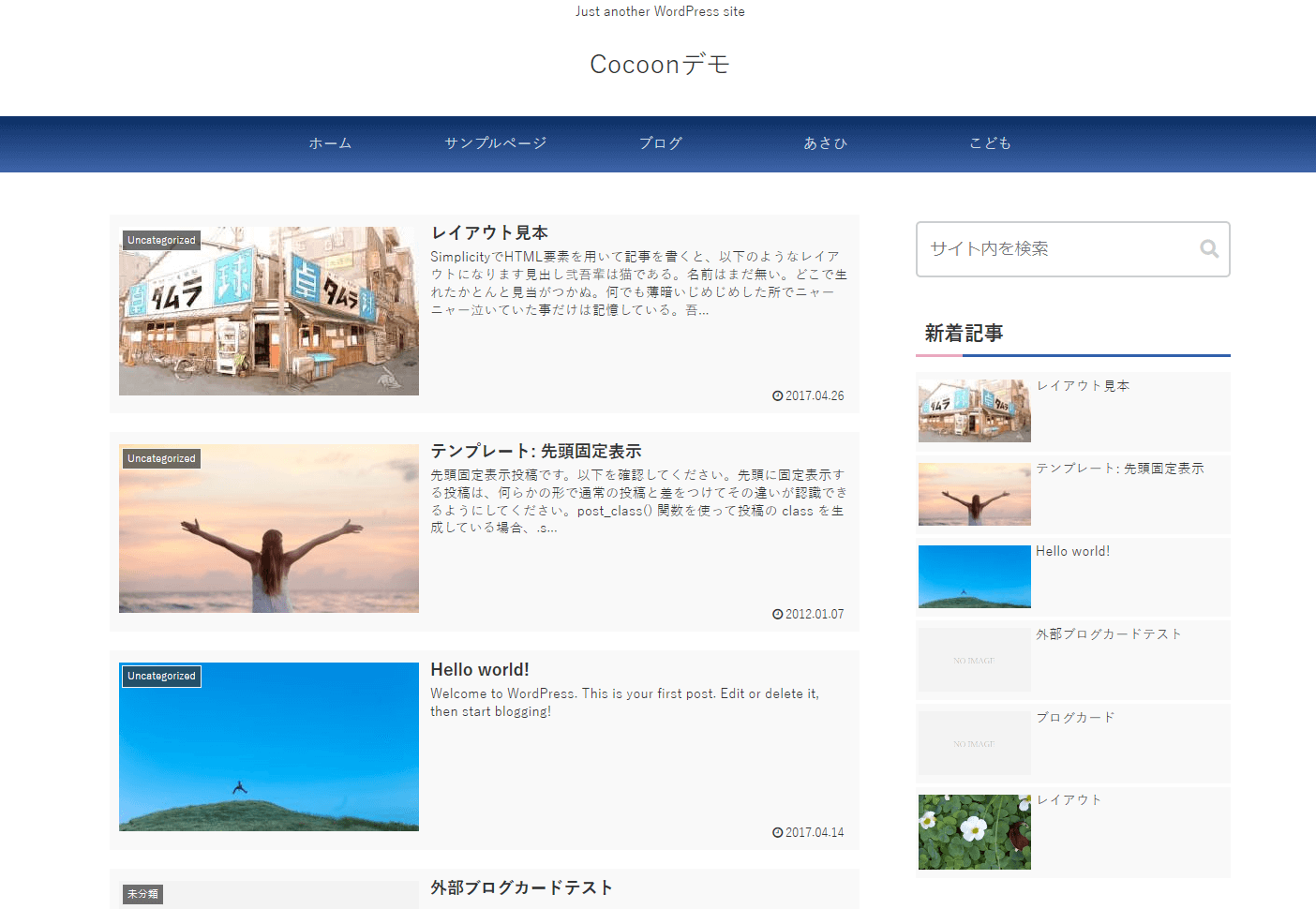Select the あさひ navigation item

click(x=825, y=143)
